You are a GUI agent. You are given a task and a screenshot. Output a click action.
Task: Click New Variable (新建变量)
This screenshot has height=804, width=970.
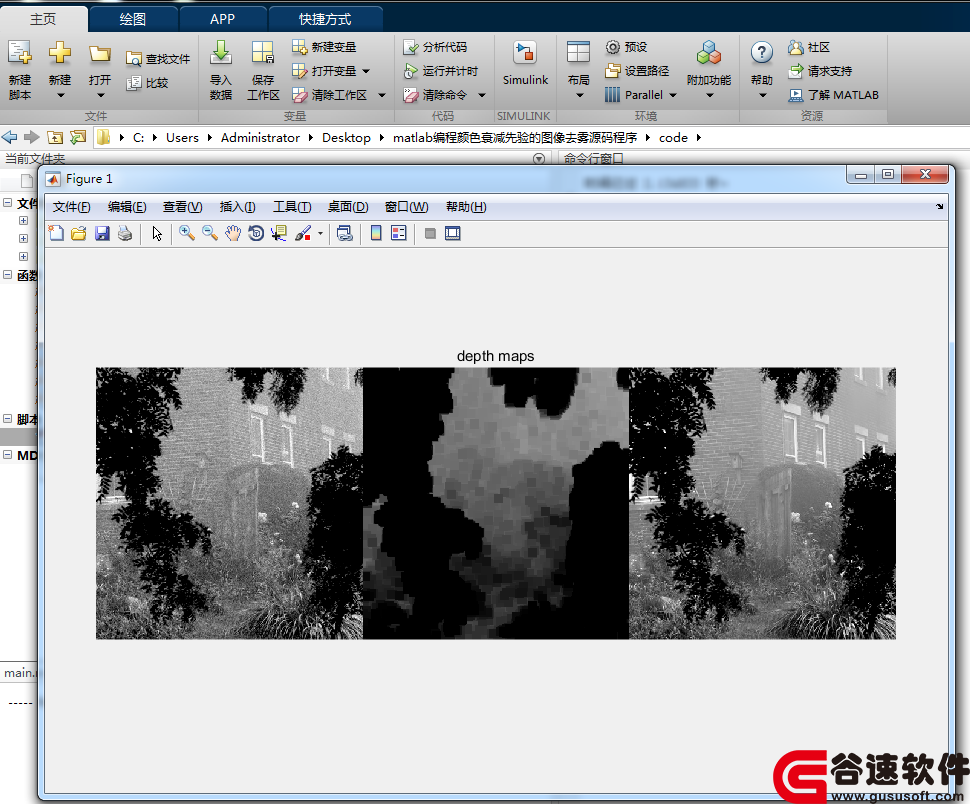point(324,47)
